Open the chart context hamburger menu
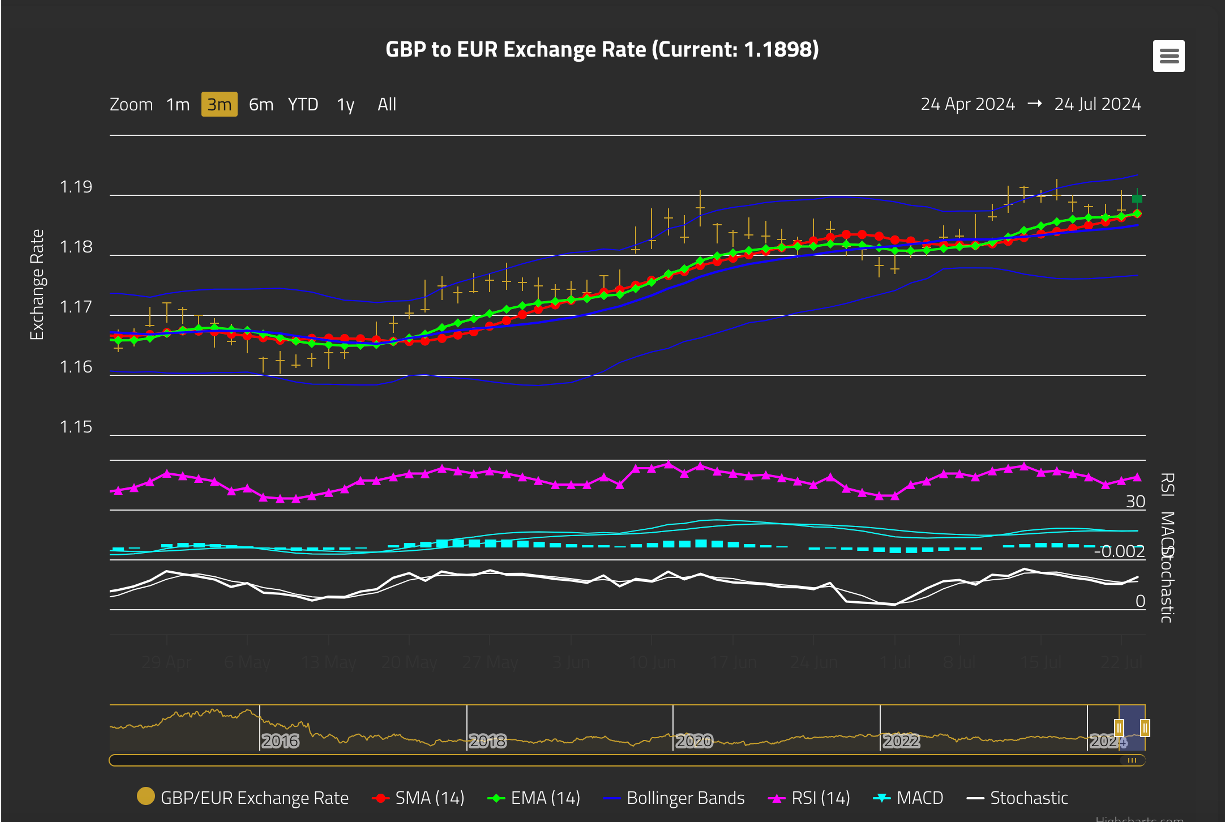1226x822 pixels. [1168, 56]
